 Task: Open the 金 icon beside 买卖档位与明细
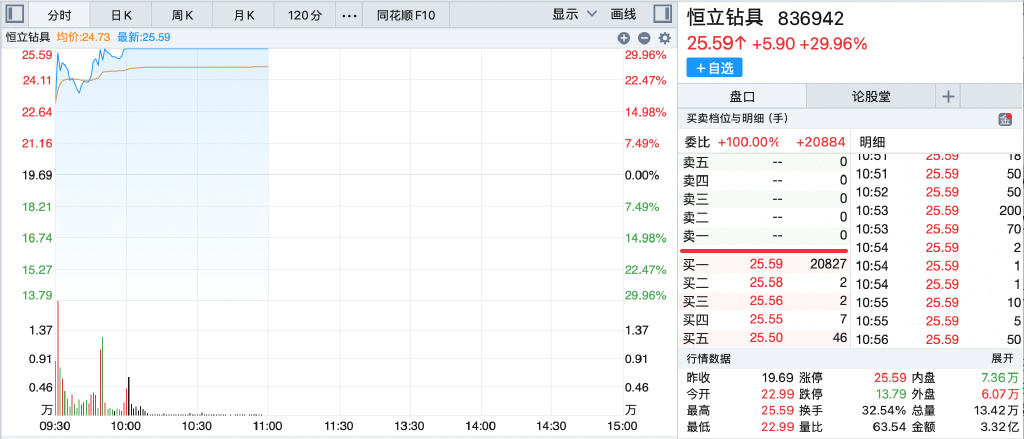(1004, 119)
